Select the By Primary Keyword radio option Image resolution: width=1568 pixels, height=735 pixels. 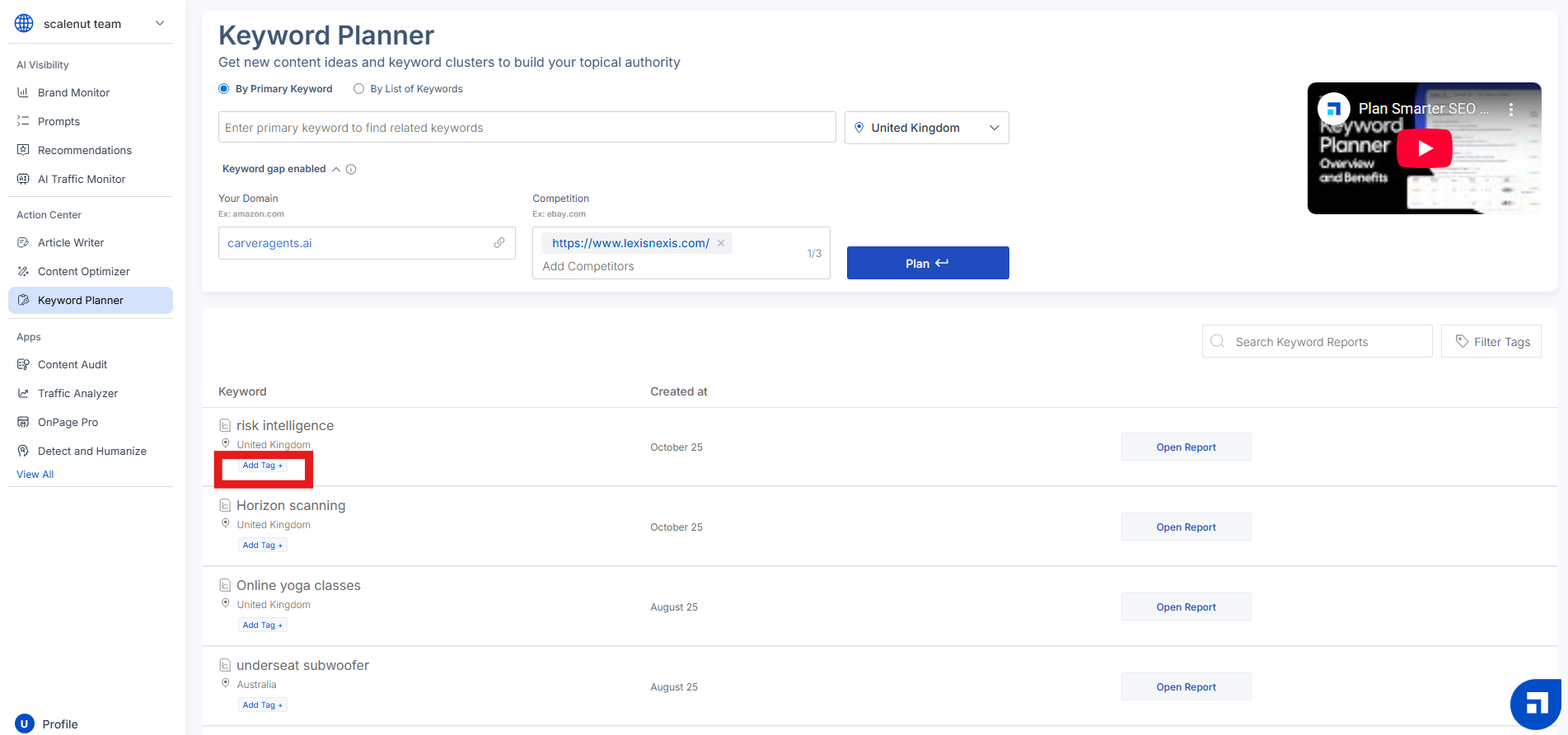pos(224,89)
